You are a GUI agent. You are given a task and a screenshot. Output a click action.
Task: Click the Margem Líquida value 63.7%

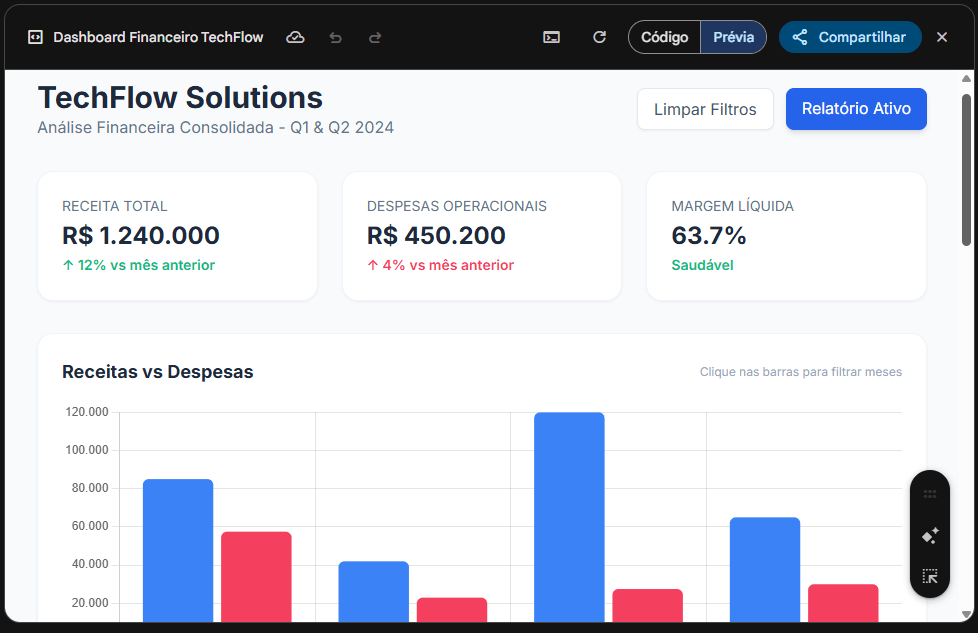coord(709,236)
